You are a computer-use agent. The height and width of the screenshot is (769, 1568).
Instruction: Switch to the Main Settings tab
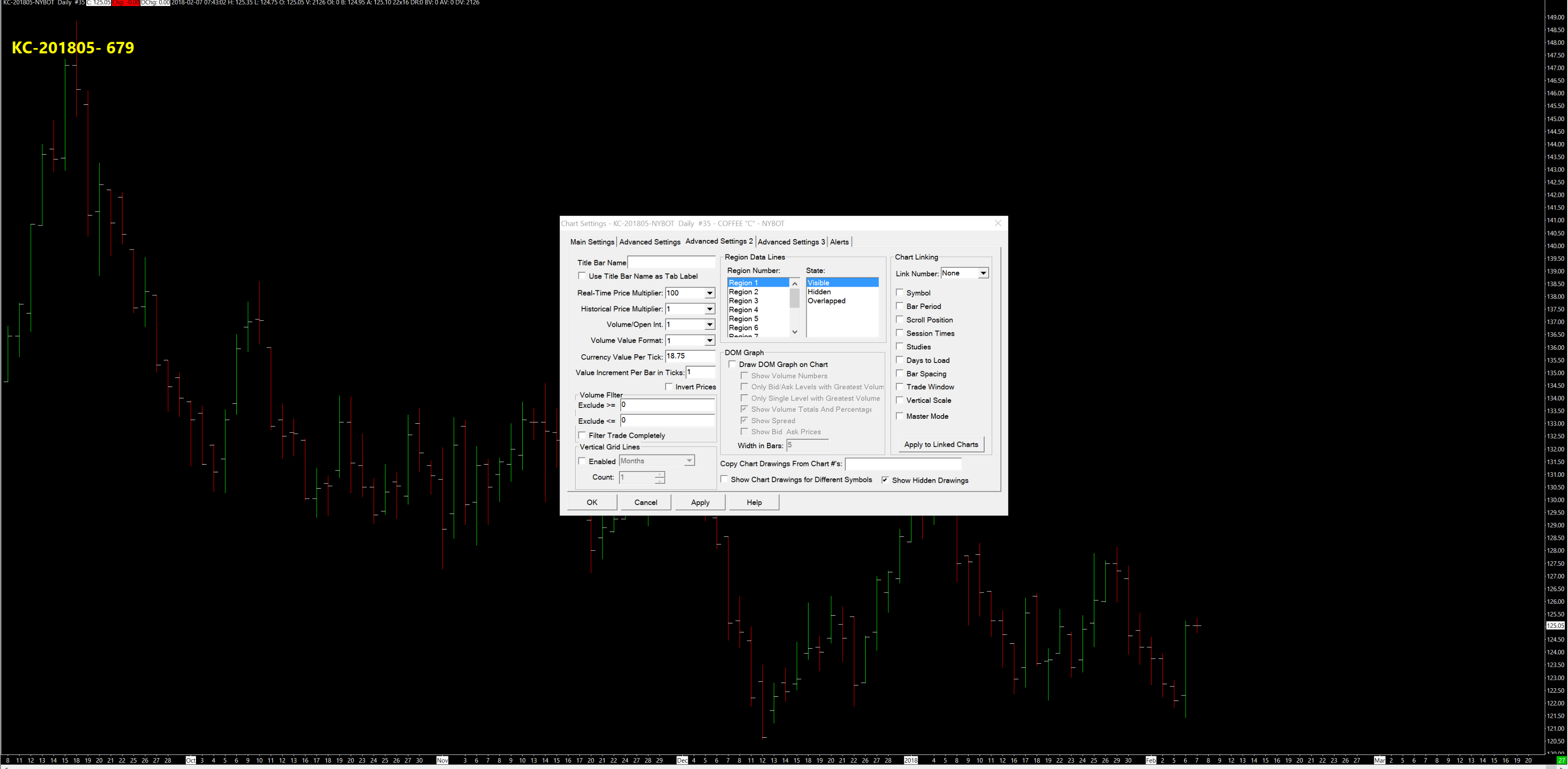click(592, 242)
